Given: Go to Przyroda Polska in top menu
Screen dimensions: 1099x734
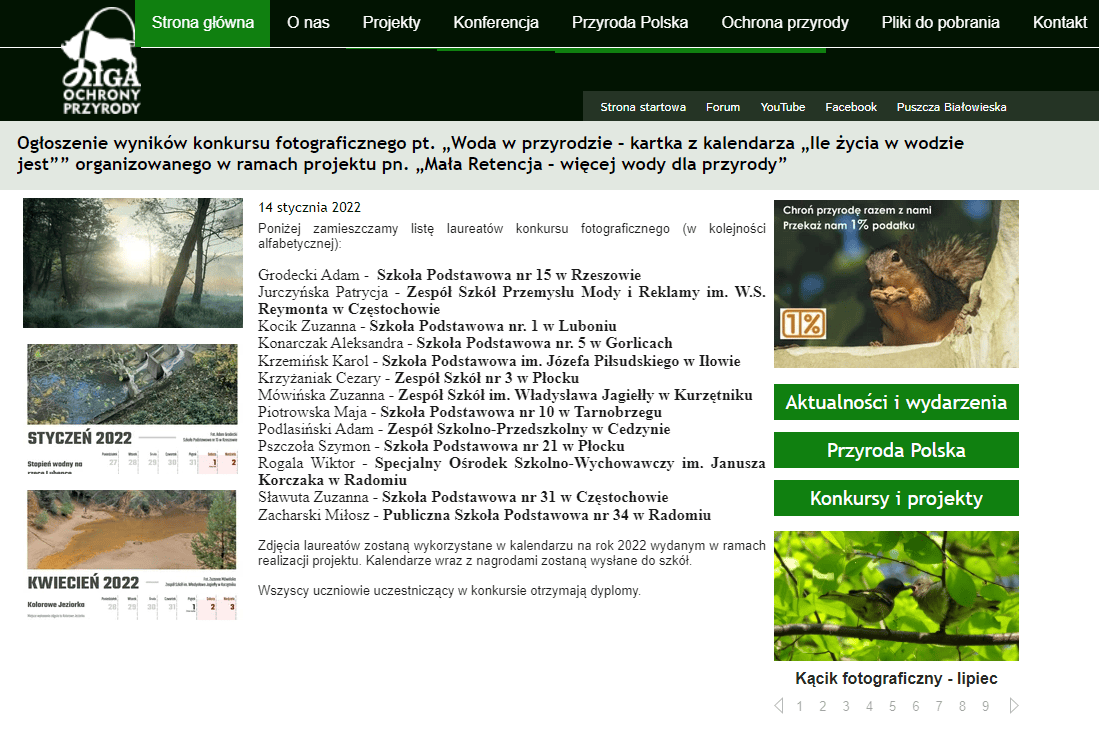Looking at the screenshot, I should (x=630, y=23).
